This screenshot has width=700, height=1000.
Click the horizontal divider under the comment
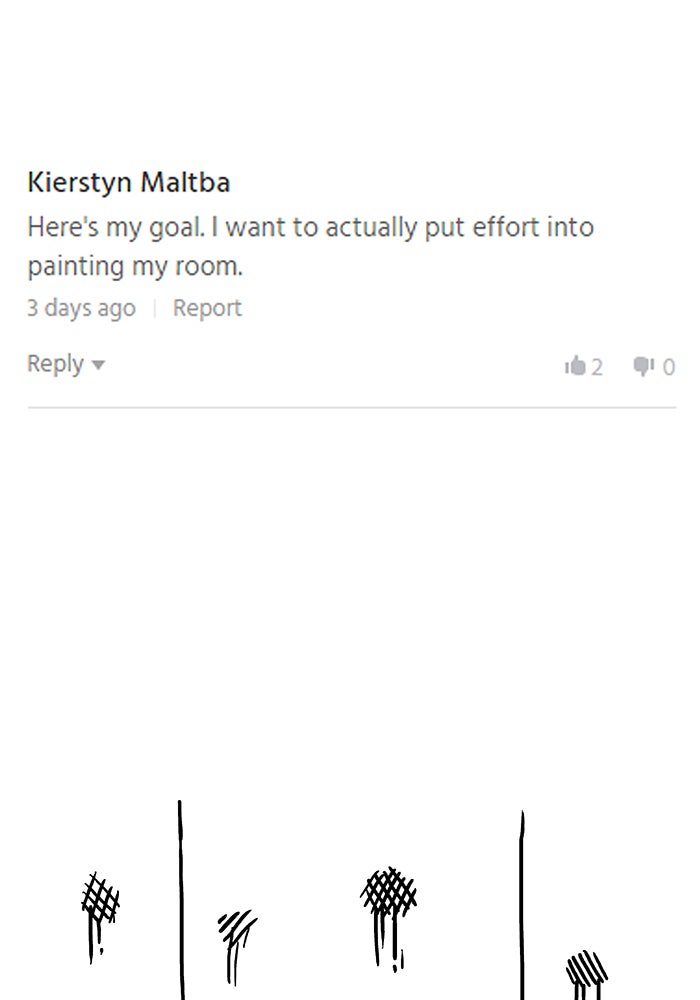point(351,407)
